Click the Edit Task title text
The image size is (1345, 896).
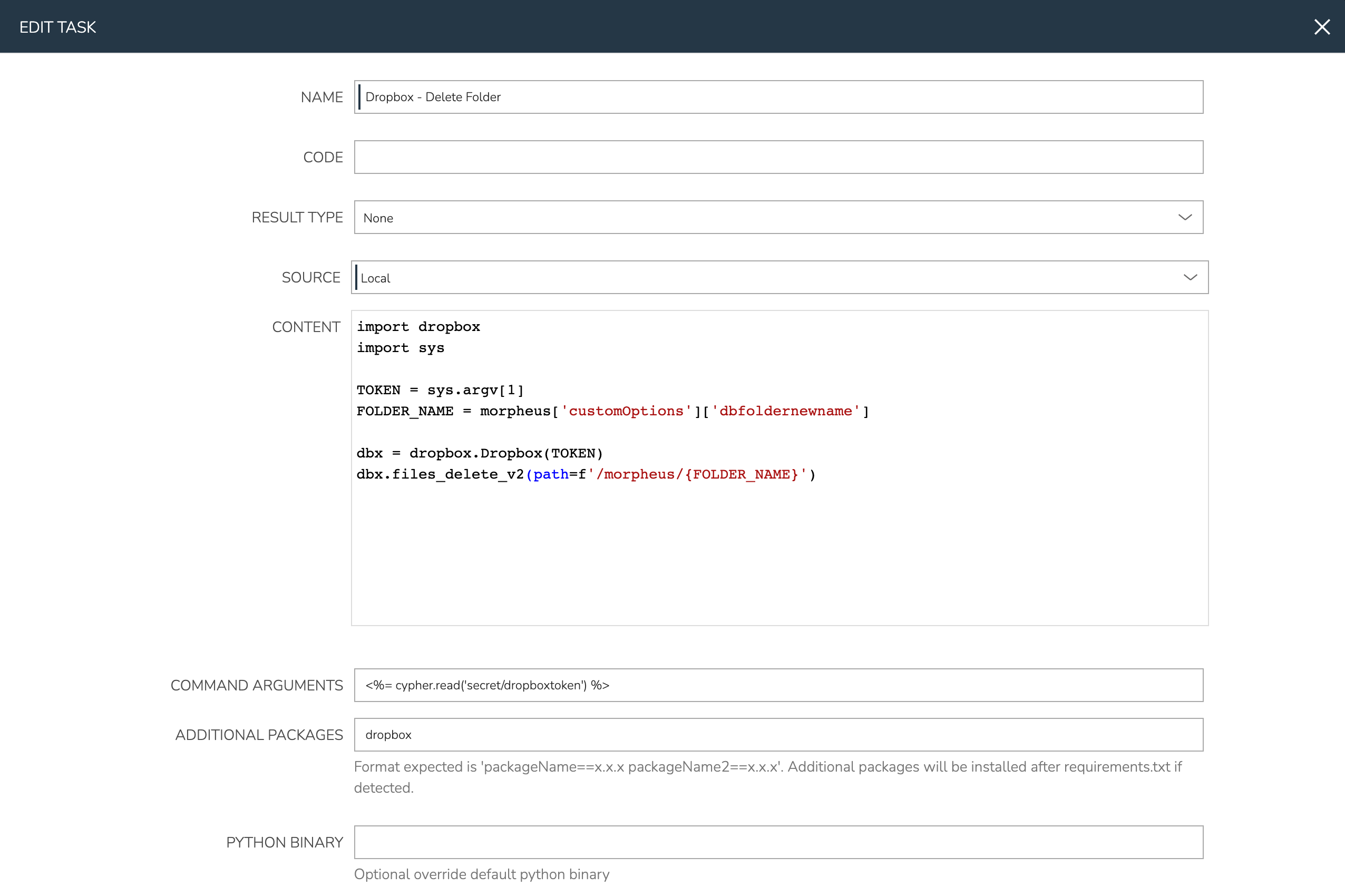click(x=57, y=27)
